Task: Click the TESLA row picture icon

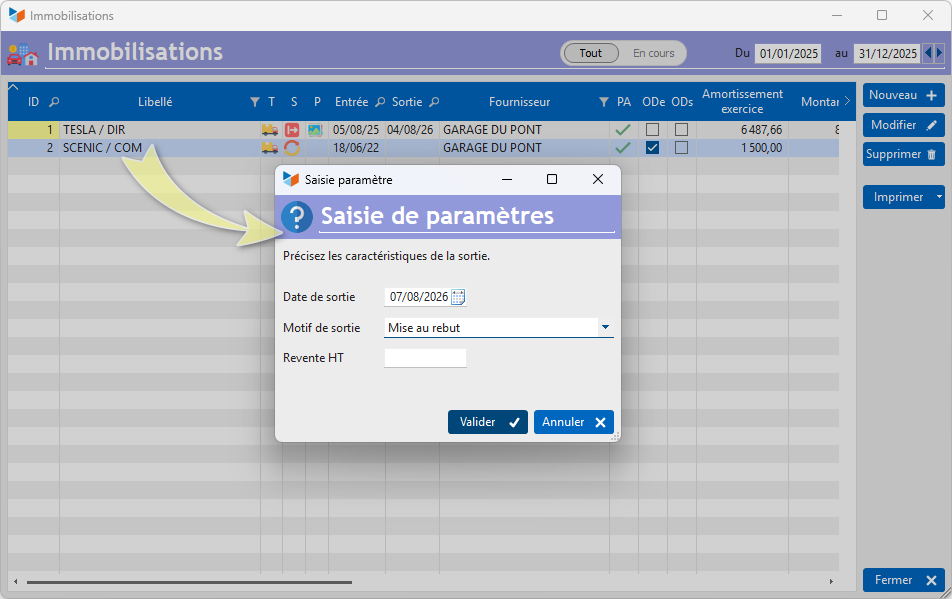Action: click(315, 130)
